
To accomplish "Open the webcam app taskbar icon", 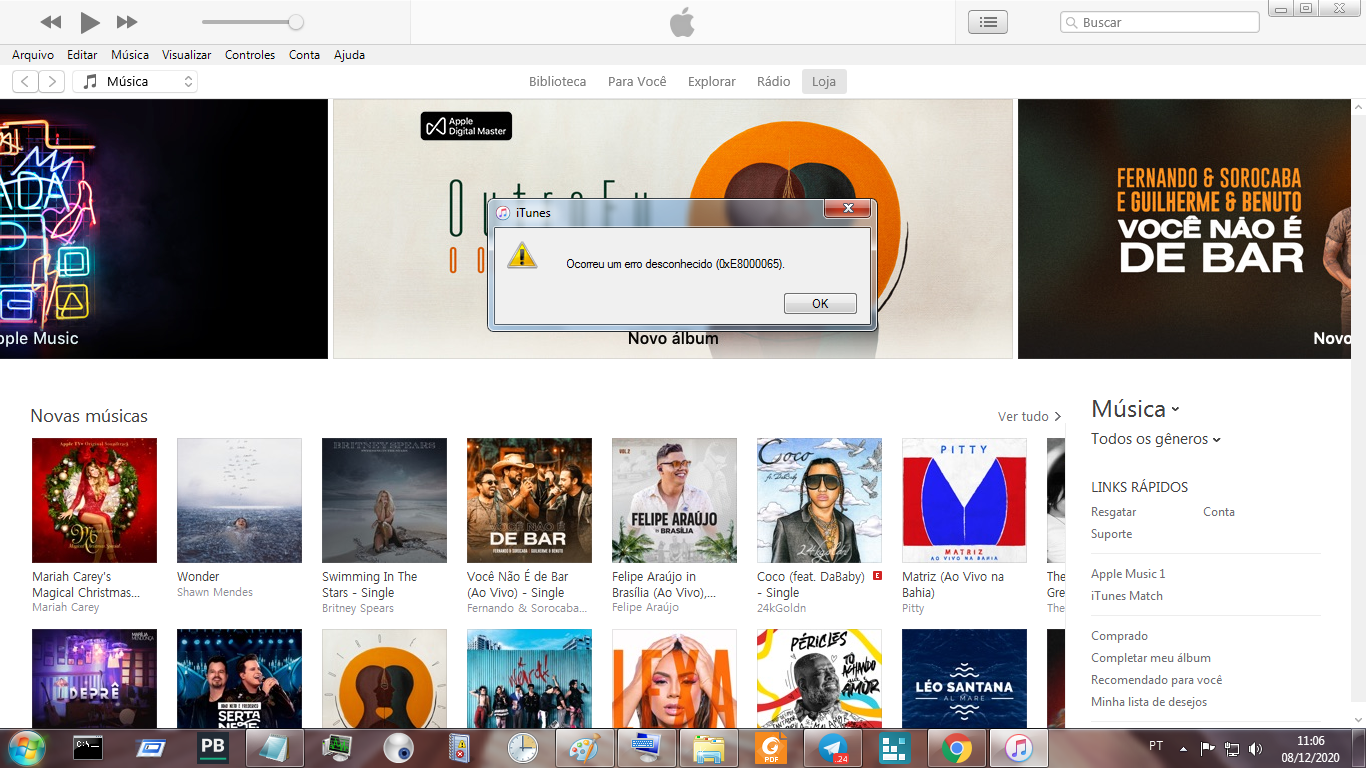I will tap(398, 747).
